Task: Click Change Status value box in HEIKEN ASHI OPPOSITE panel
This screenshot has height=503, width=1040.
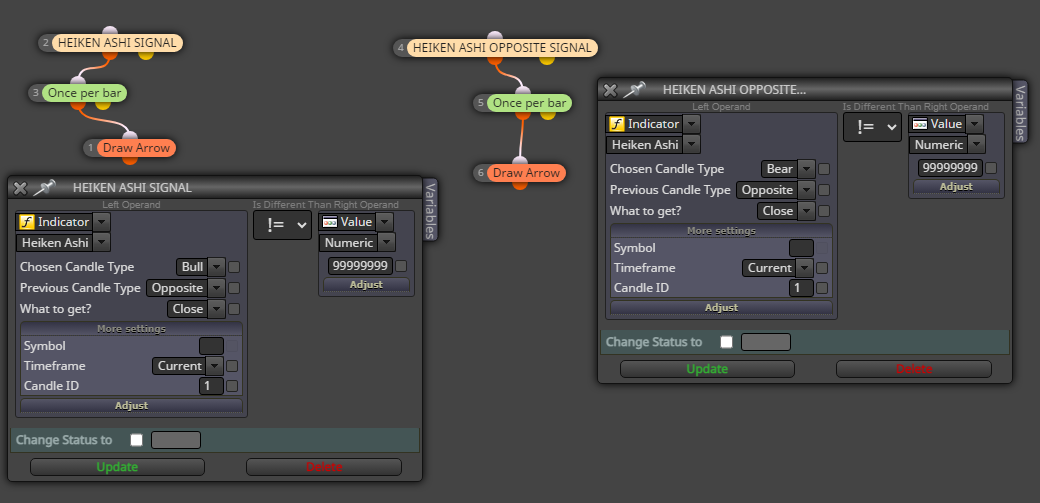Action: [x=766, y=342]
